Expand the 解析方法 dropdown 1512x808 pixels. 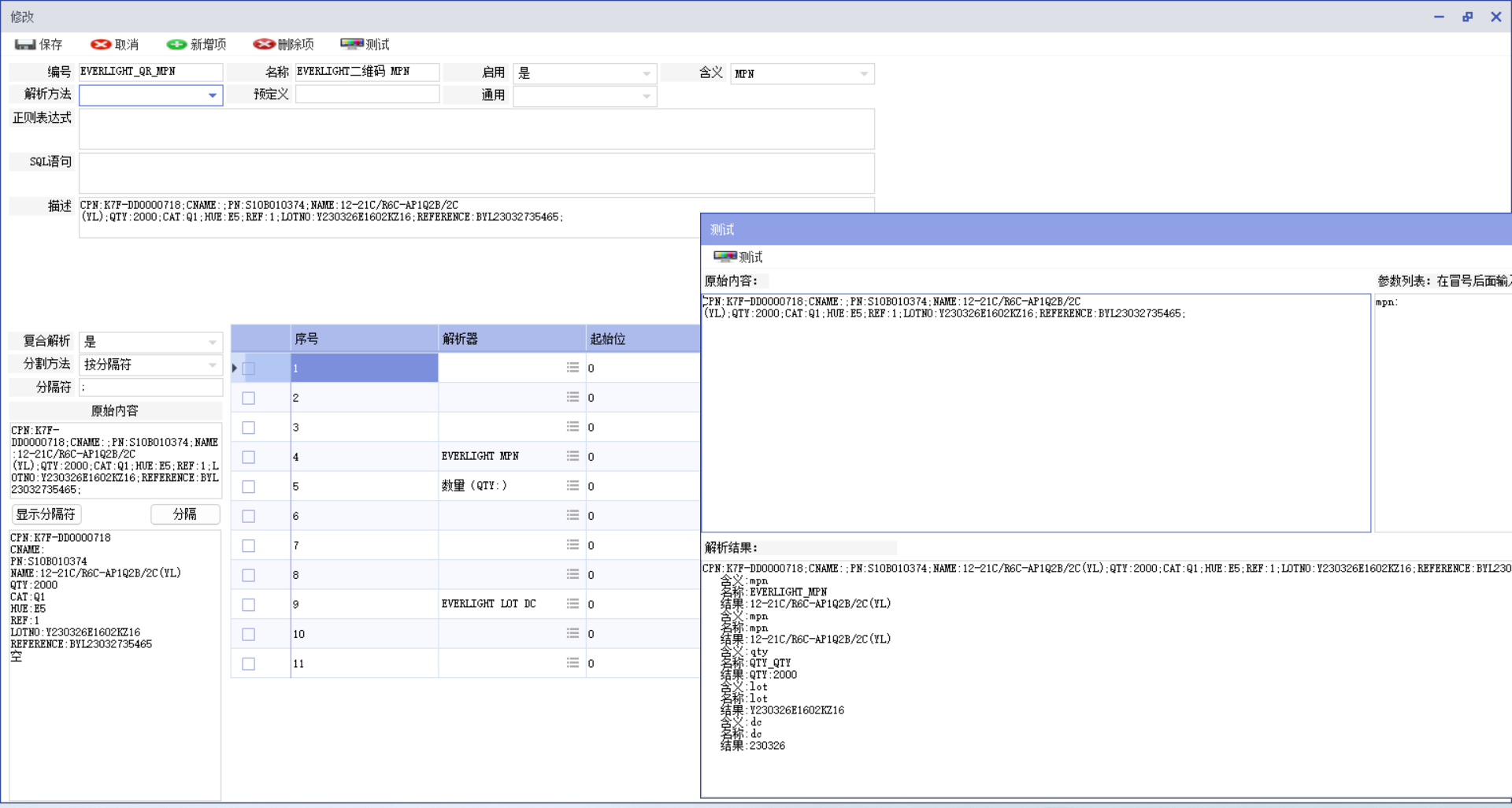point(212,95)
